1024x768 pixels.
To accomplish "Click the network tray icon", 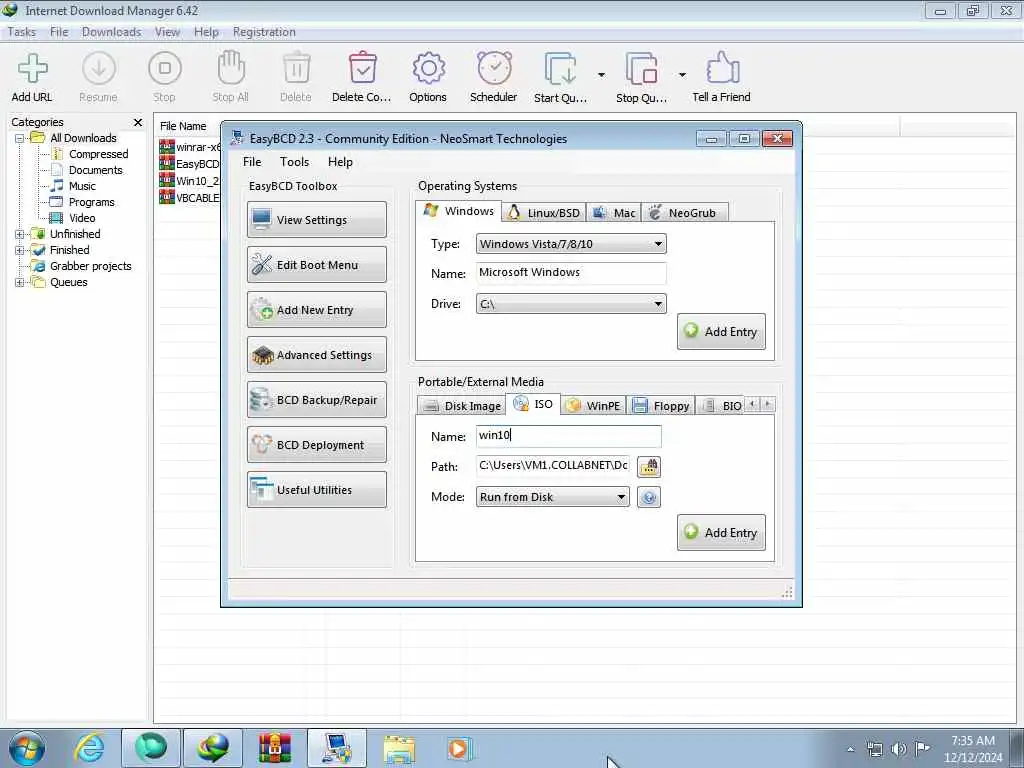I will (x=874, y=749).
